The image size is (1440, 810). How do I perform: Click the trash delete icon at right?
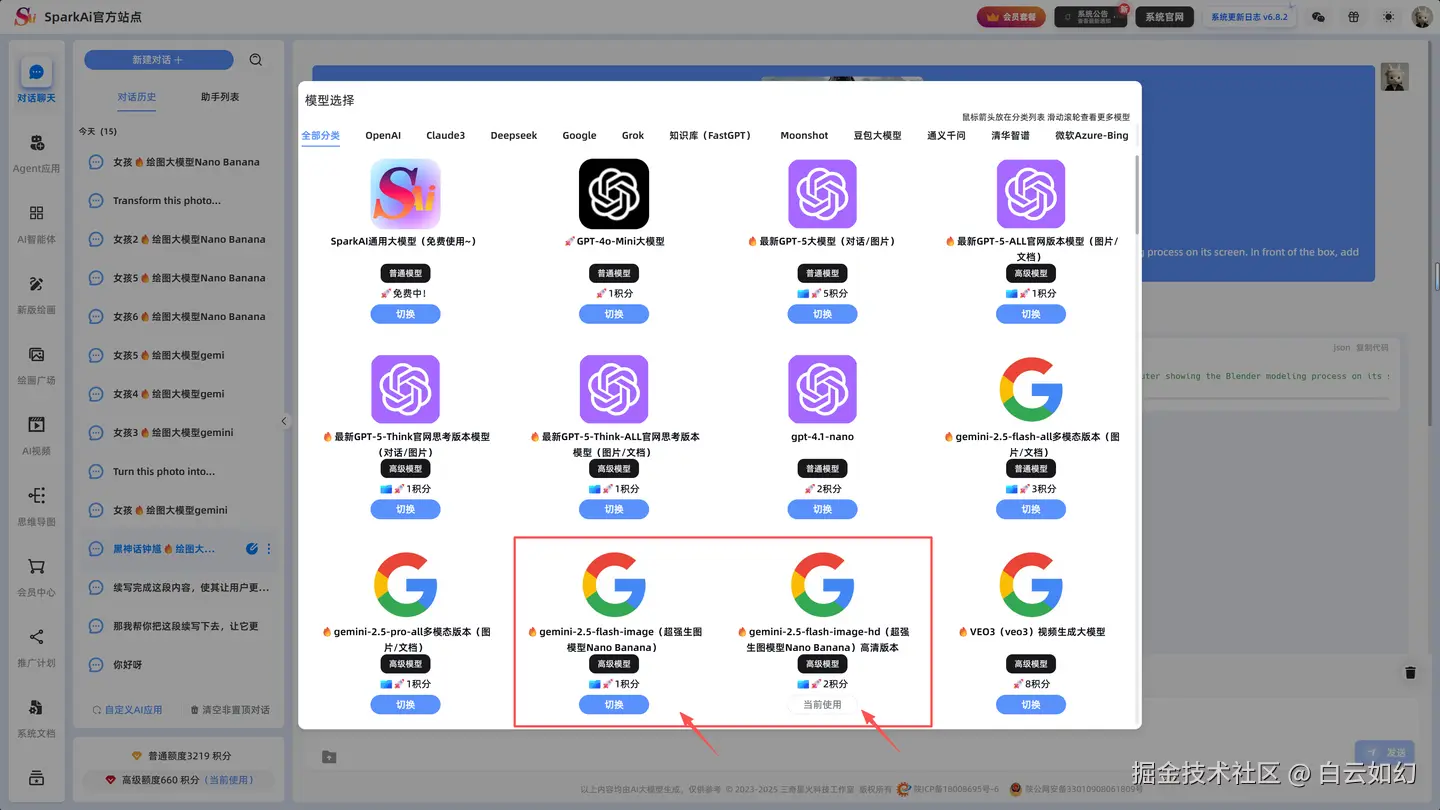tap(1410, 673)
